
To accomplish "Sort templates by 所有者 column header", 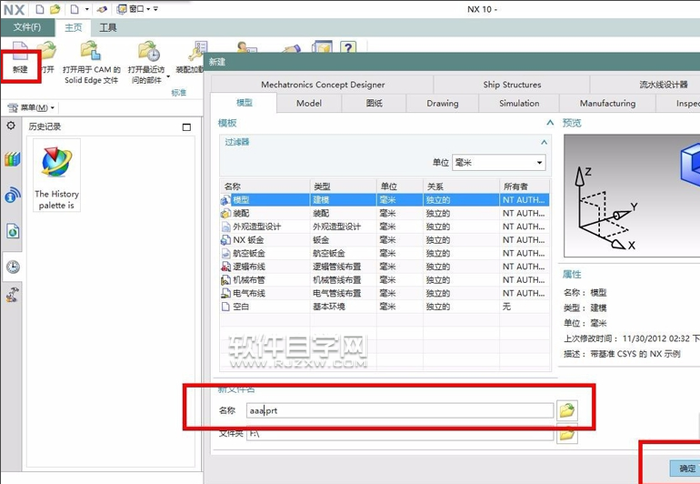I will (525, 187).
